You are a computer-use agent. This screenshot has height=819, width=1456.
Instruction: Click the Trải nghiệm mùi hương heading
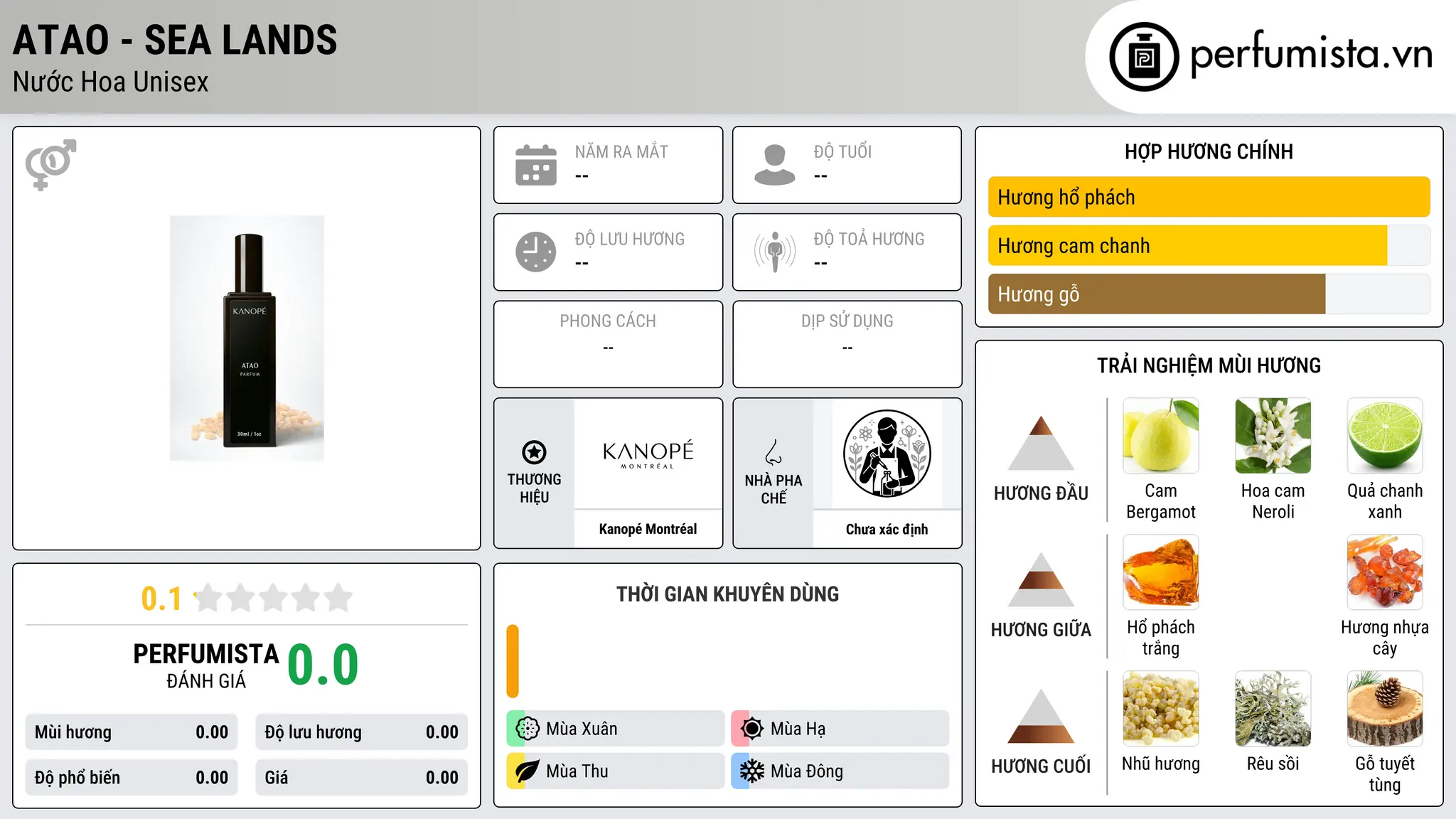(1209, 365)
